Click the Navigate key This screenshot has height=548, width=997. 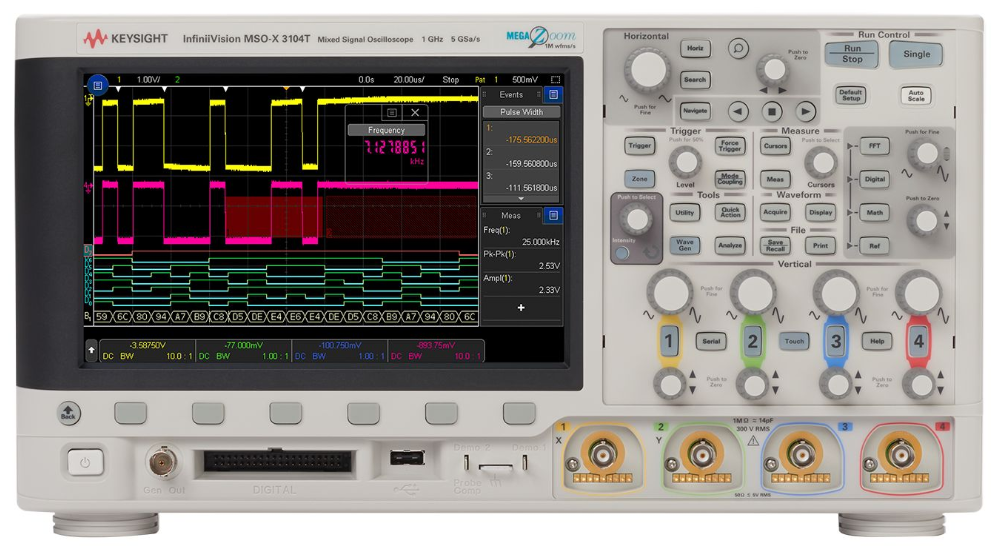[695, 111]
